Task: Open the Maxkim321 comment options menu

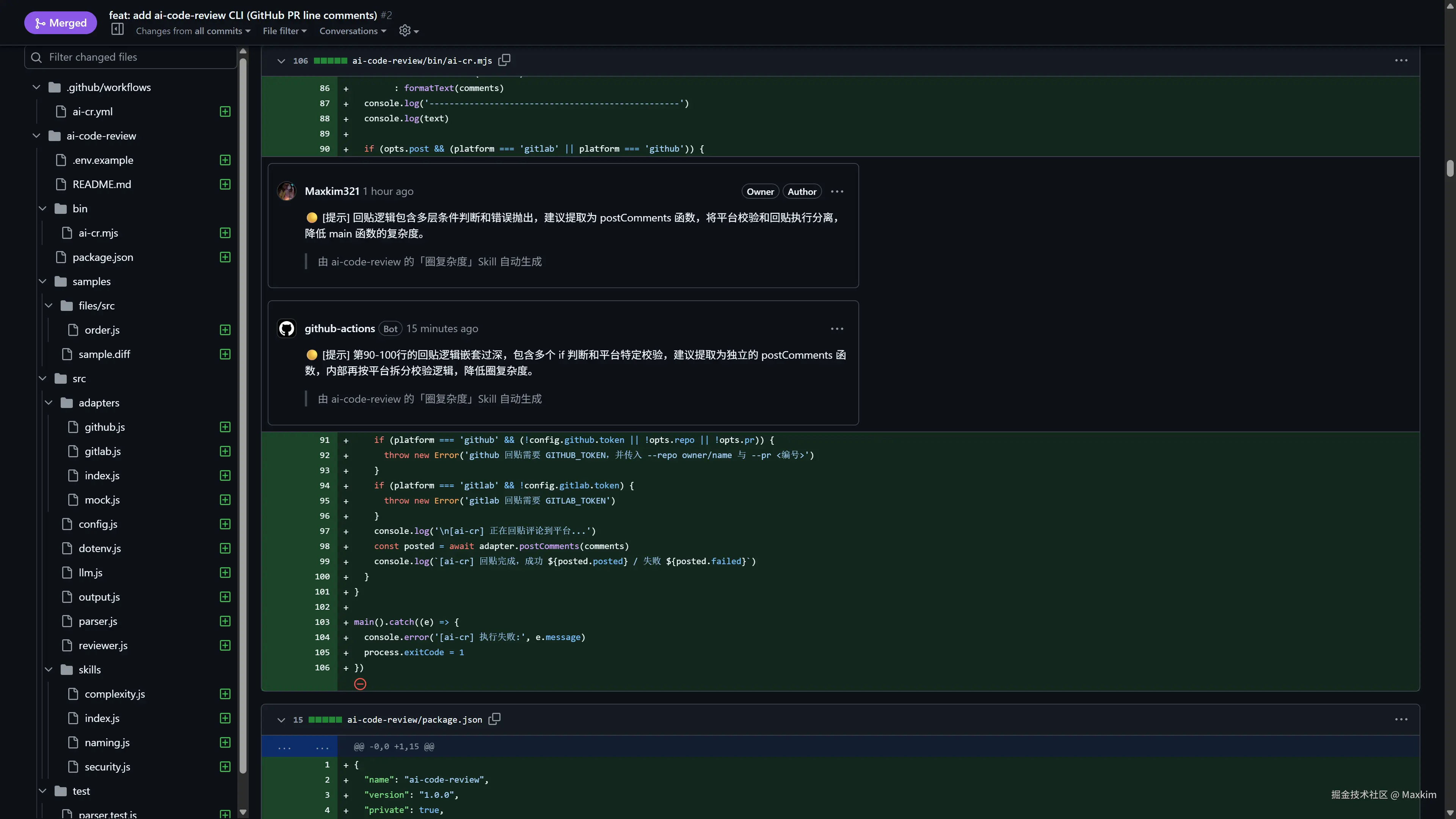Action: pyautogui.click(x=837, y=191)
